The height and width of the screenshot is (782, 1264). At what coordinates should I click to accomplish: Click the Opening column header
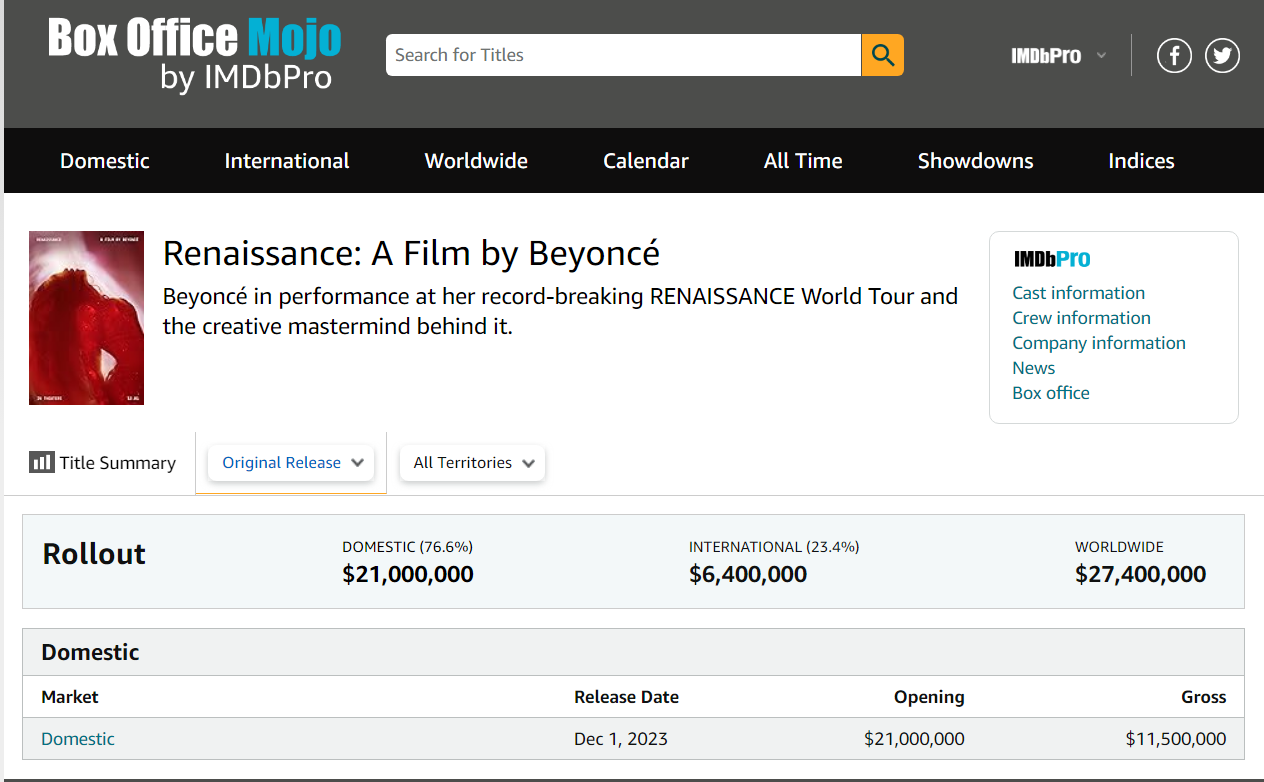[x=930, y=697]
